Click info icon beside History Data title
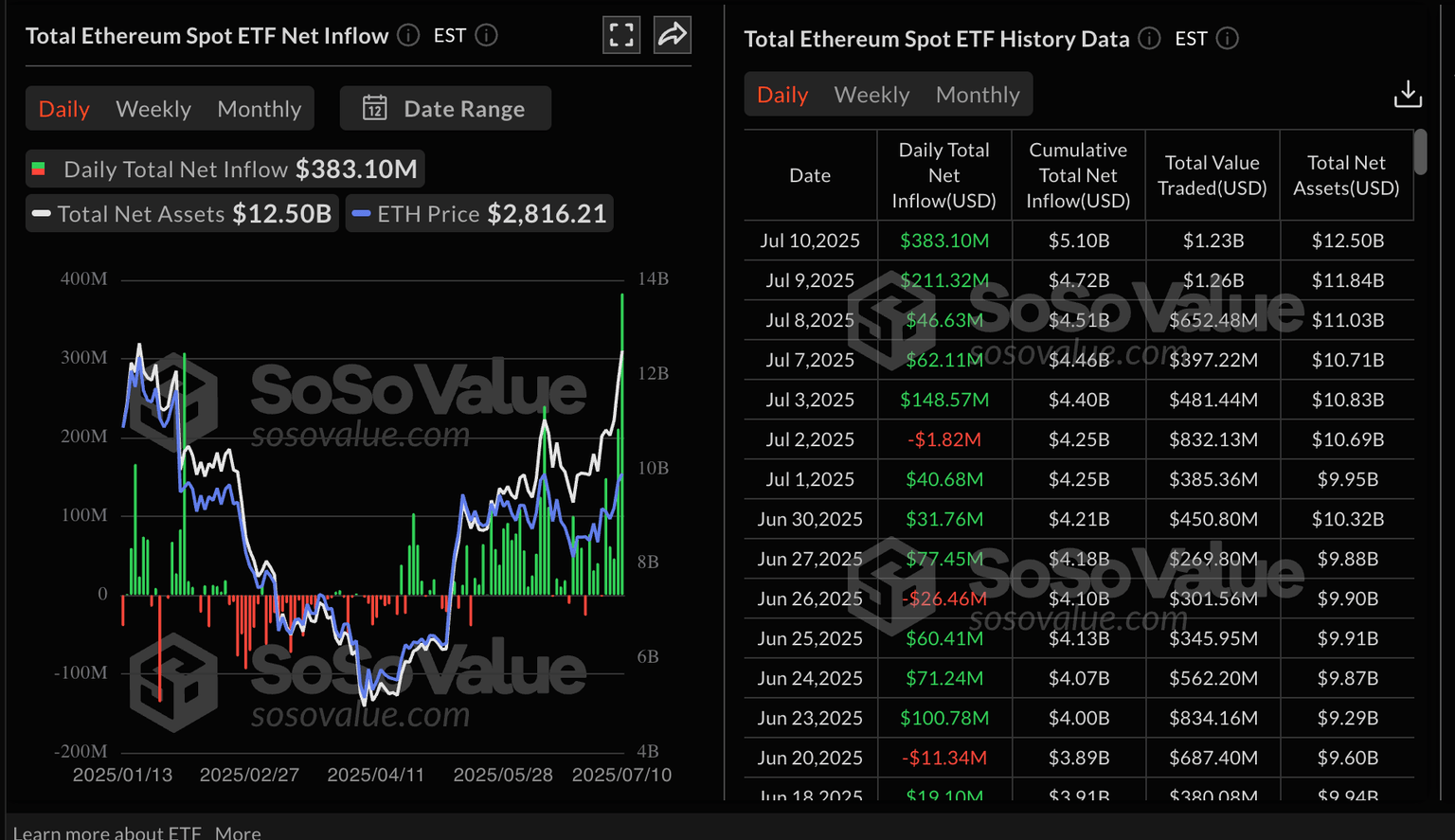Screen dimensions: 1455x840 coord(1149,39)
